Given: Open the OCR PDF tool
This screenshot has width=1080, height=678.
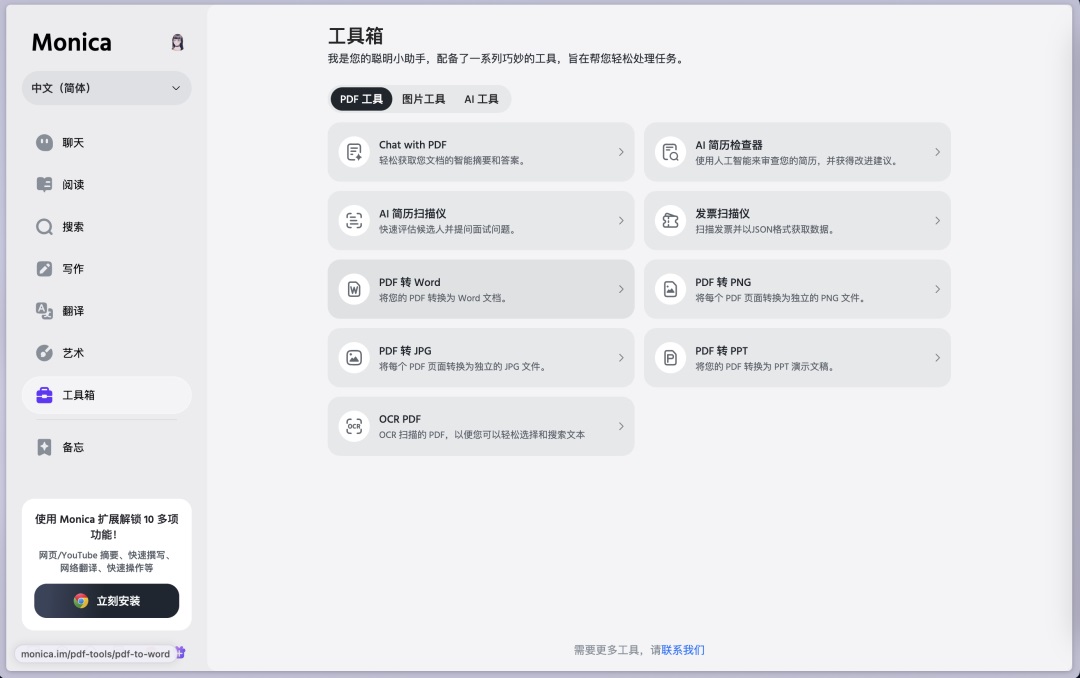Looking at the screenshot, I should pyautogui.click(x=480, y=426).
